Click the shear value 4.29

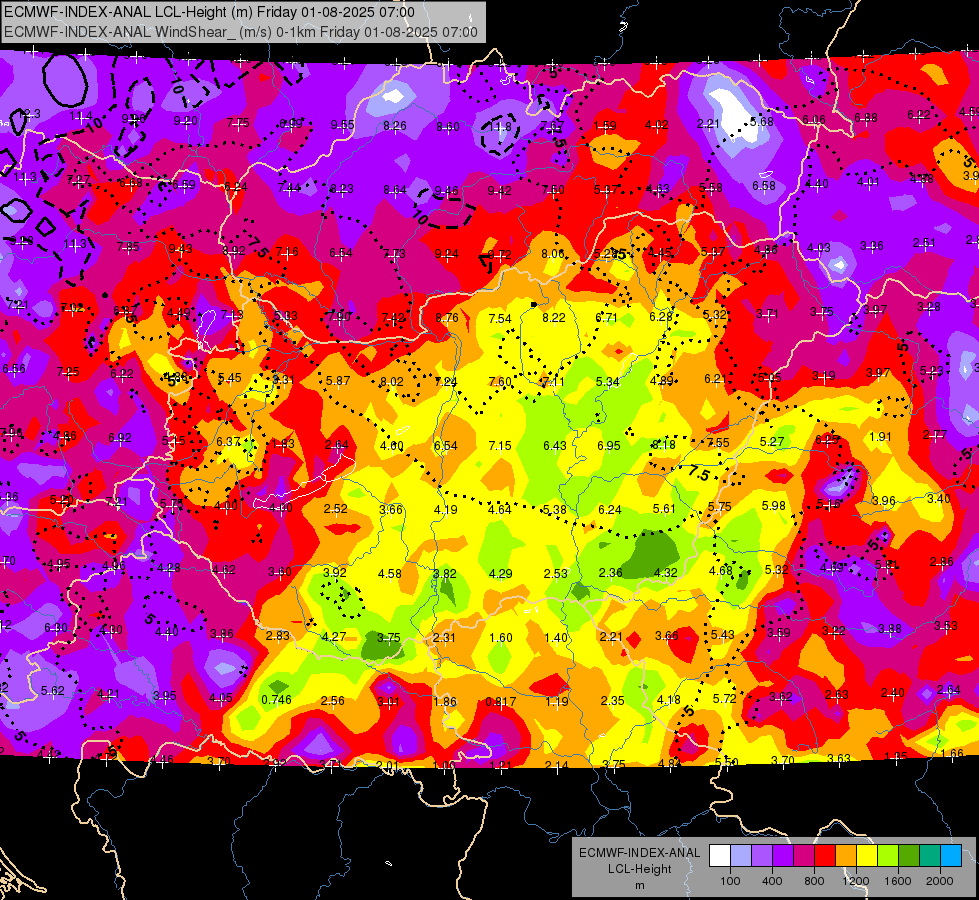501,573
